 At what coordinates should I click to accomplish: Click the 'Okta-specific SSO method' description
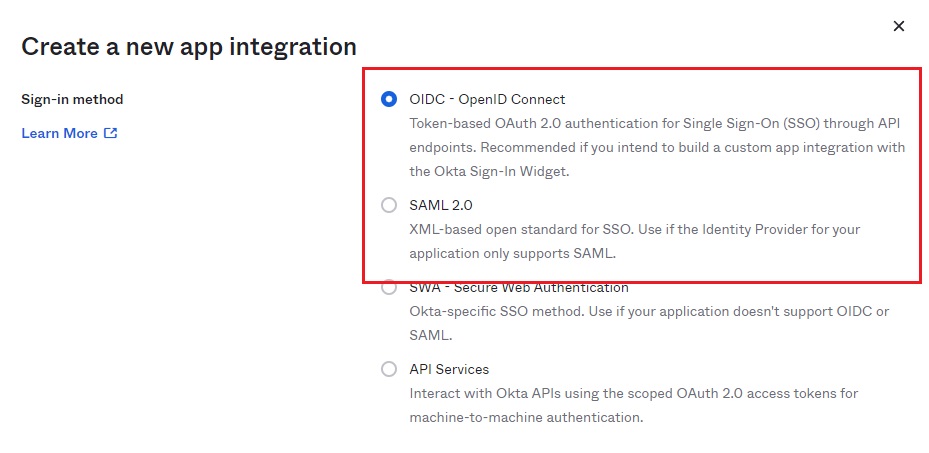[649, 311]
